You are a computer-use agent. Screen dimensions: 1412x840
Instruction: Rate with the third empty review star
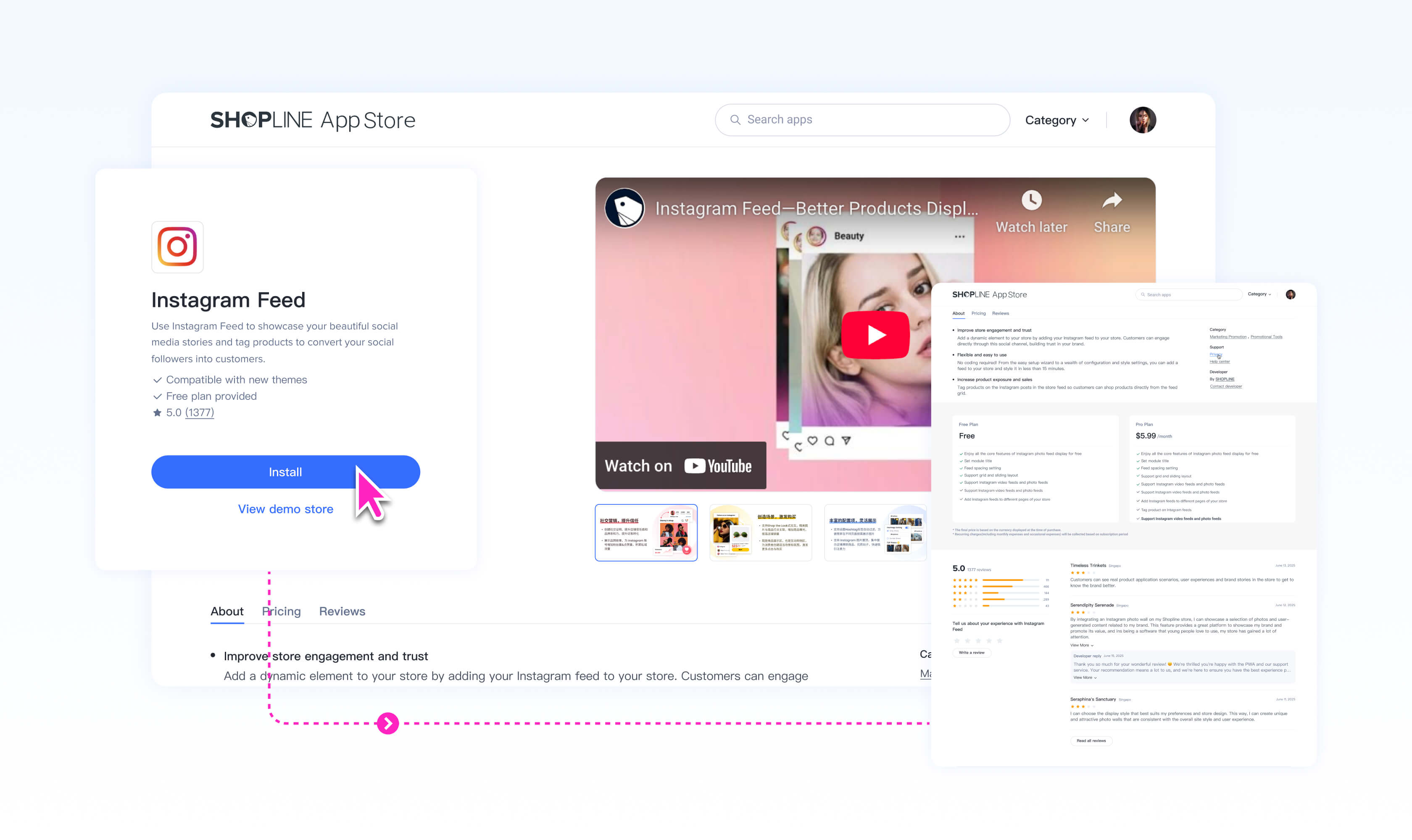point(978,641)
